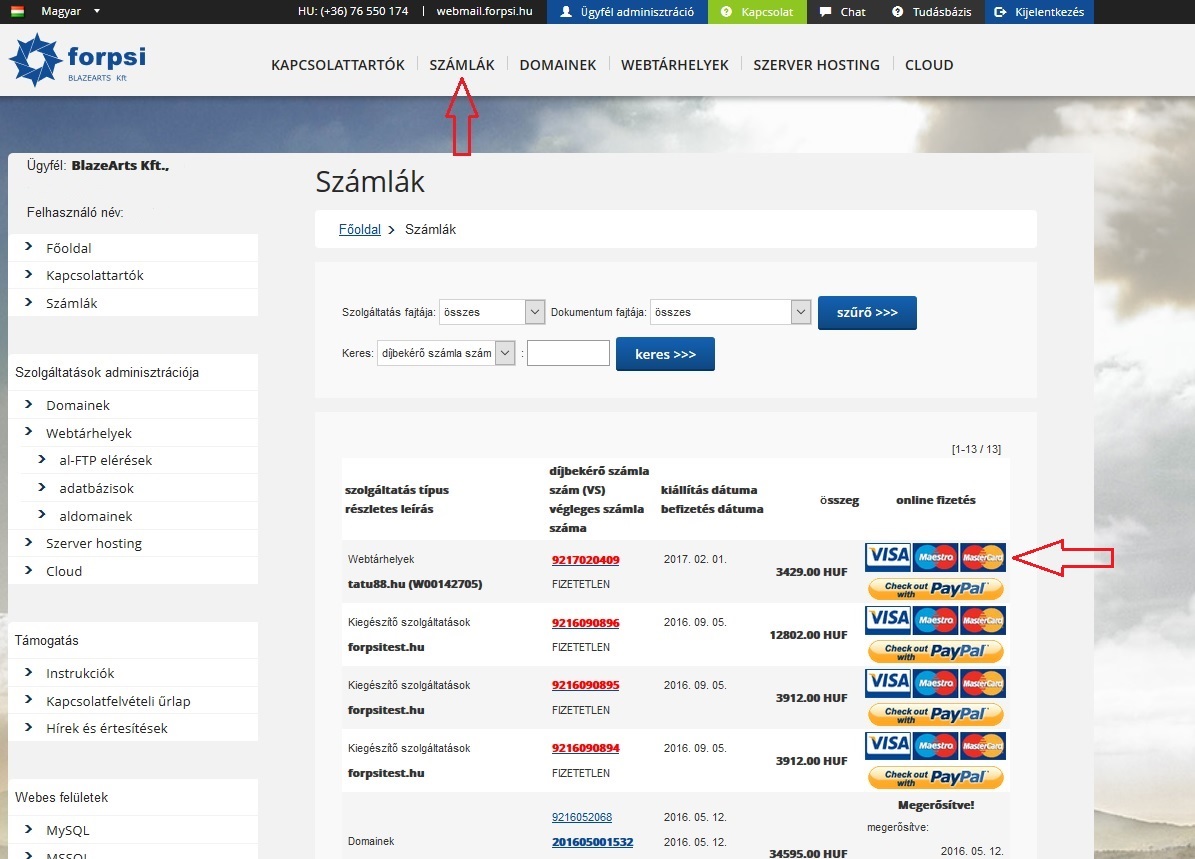Open KAPCSOLATTARTÓK menu

click(x=338, y=65)
